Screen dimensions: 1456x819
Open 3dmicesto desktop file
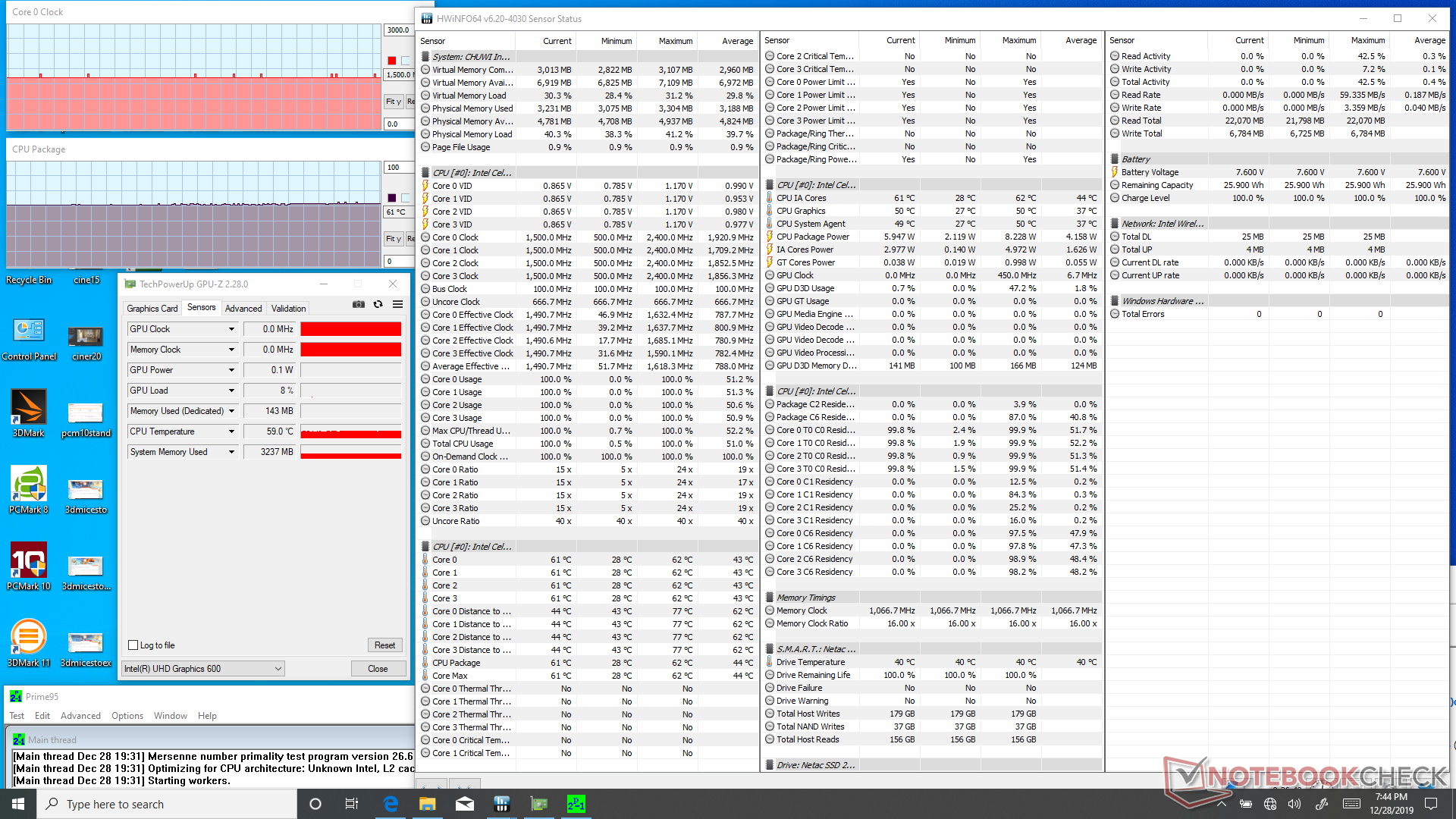tap(86, 496)
